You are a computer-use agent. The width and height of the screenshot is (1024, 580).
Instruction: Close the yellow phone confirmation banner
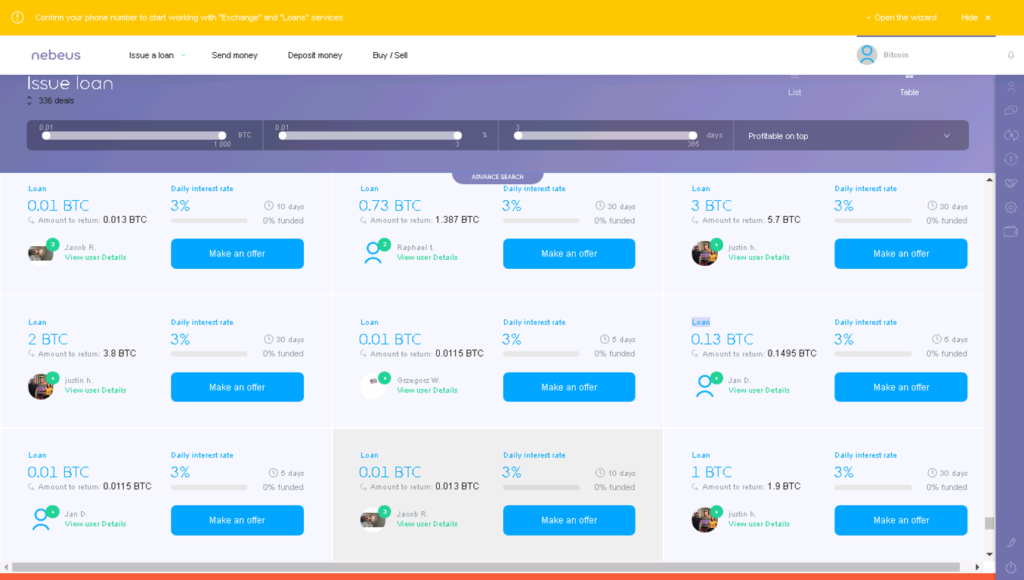coord(988,18)
